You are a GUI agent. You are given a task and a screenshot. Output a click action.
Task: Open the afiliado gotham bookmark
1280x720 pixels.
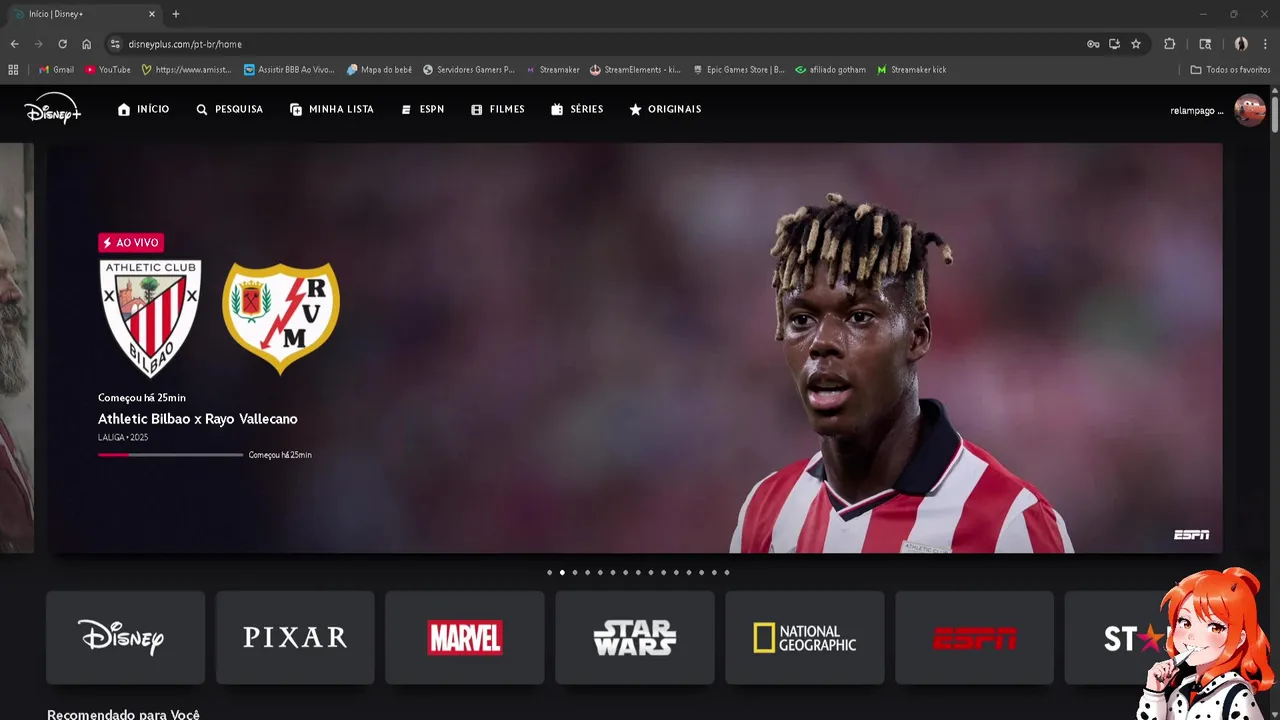(x=831, y=70)
